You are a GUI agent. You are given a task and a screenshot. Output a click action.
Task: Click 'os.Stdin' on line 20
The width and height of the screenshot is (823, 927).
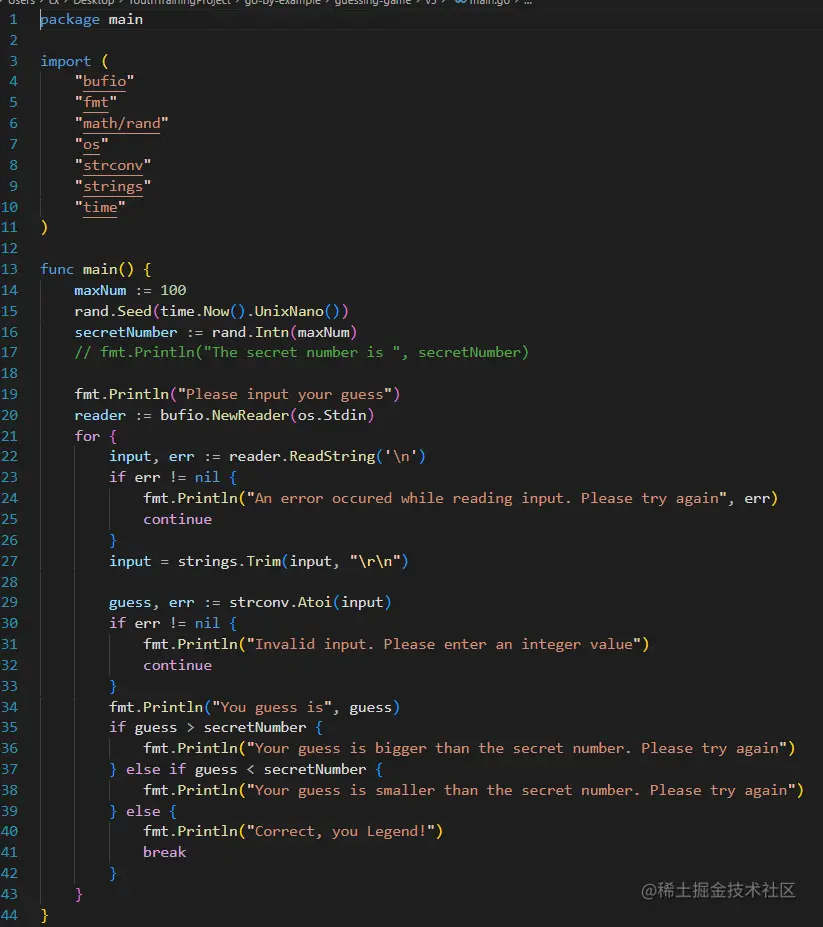pyautogui.click(x=332, y=415)
